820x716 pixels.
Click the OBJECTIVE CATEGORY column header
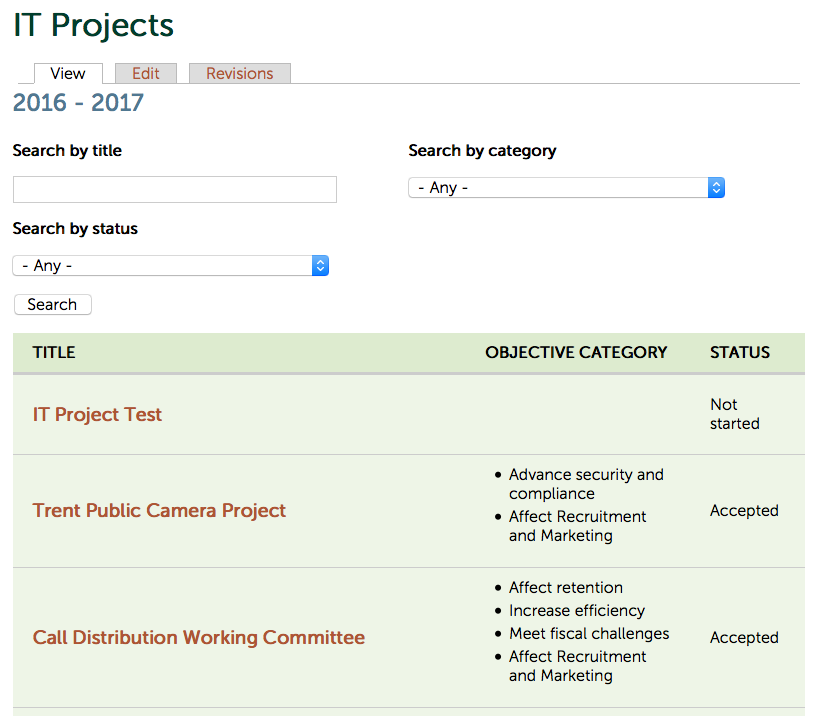pos(576,352)
